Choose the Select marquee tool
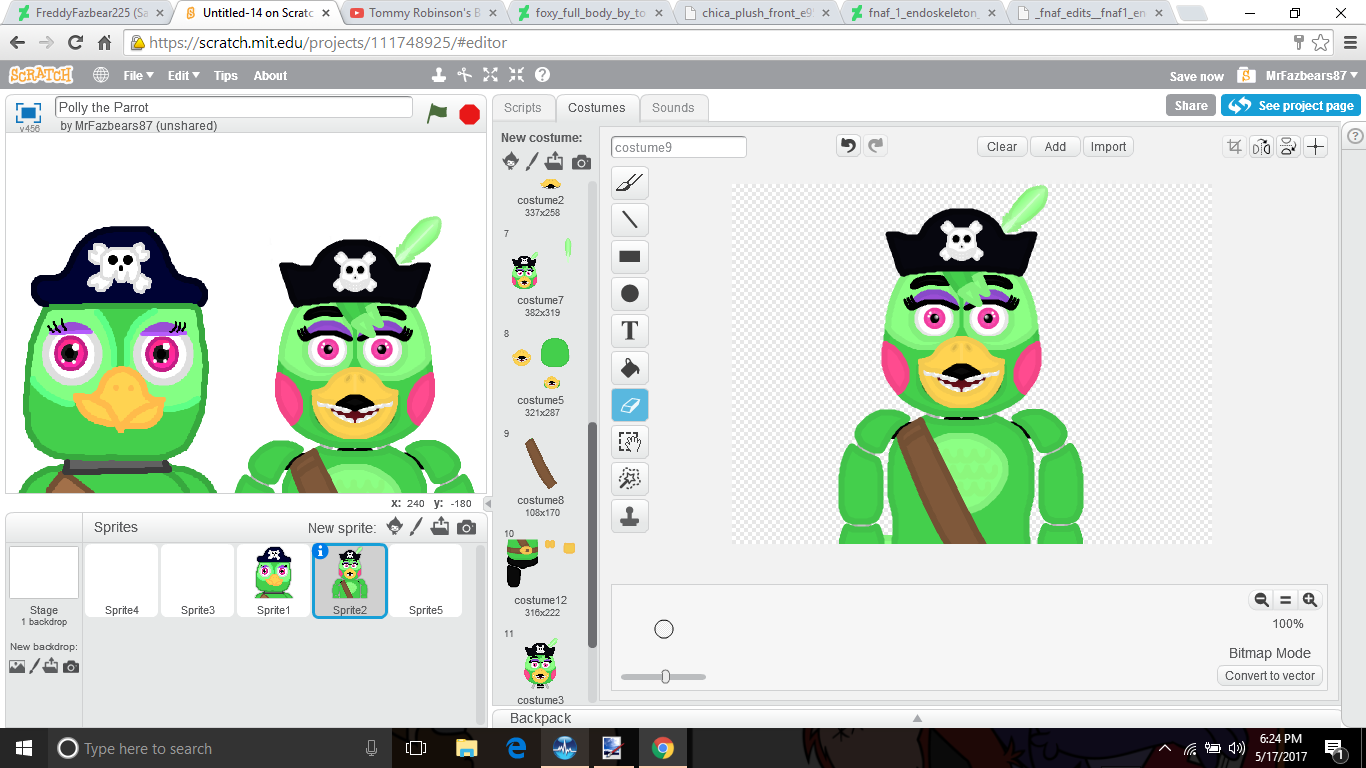Image resolution: width=1366 pixels, height=768 pixels. click(629, 441)
